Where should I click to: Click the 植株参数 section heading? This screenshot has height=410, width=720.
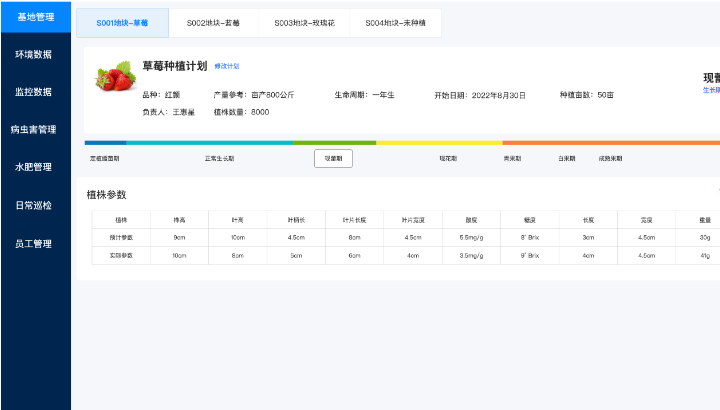point(107,195)
